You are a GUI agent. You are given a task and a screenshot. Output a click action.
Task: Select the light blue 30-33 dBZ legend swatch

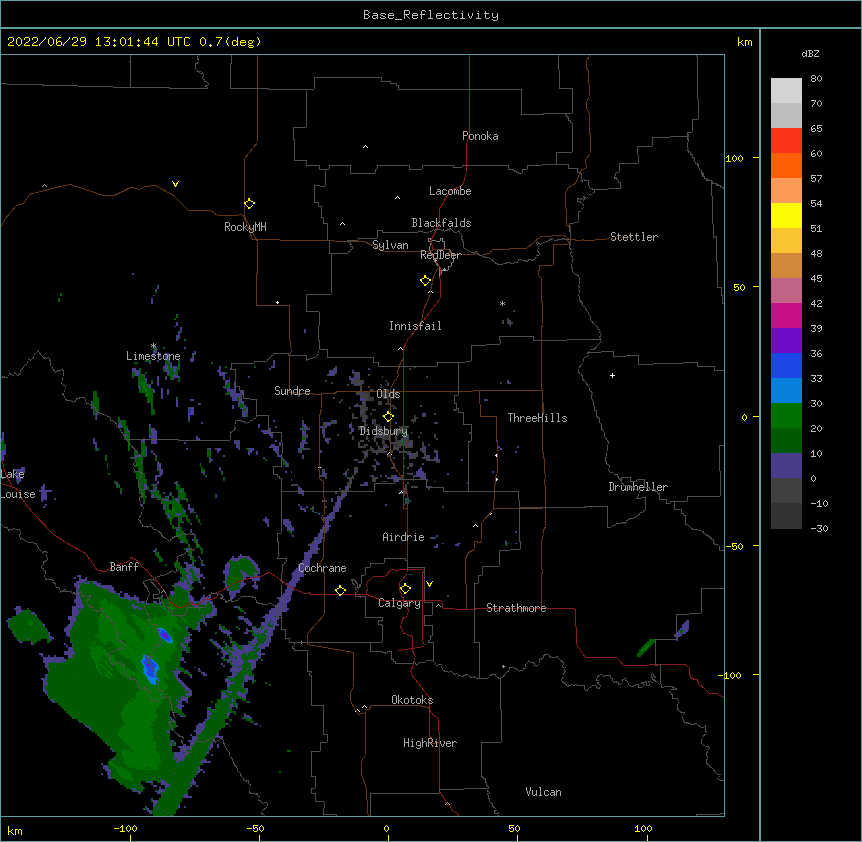(786, 391)
